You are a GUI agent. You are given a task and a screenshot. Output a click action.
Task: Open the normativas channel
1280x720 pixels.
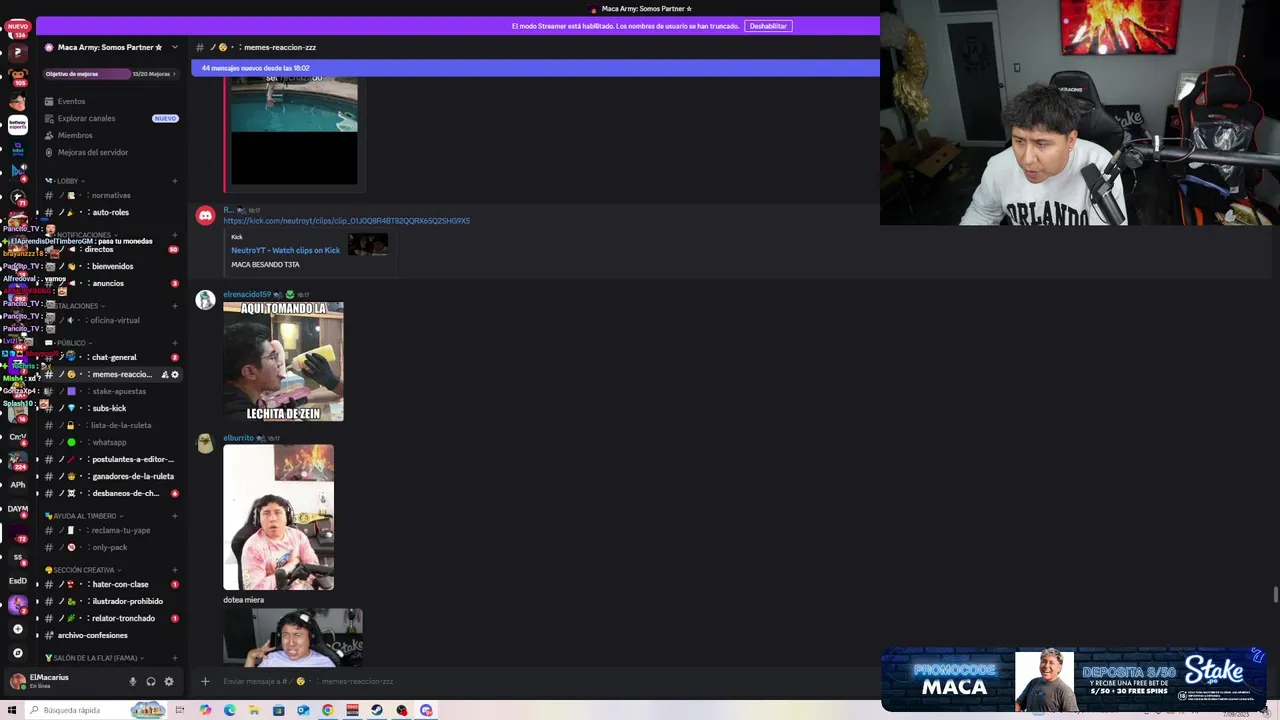click(x=111, y=195)
